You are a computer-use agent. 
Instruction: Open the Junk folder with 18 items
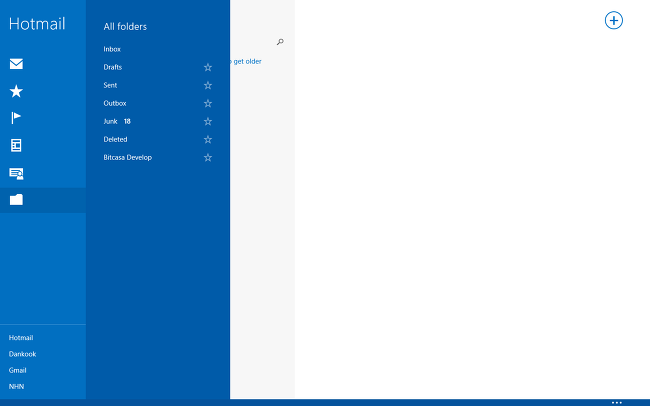click(117, 122)
